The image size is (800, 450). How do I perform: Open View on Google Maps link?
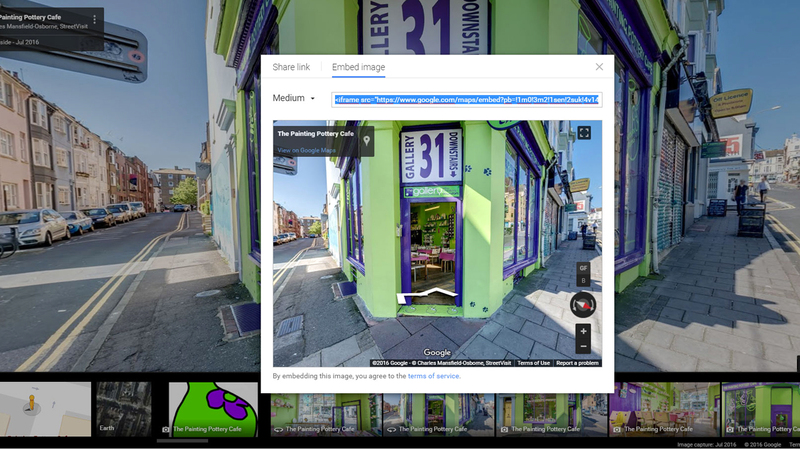306,150
